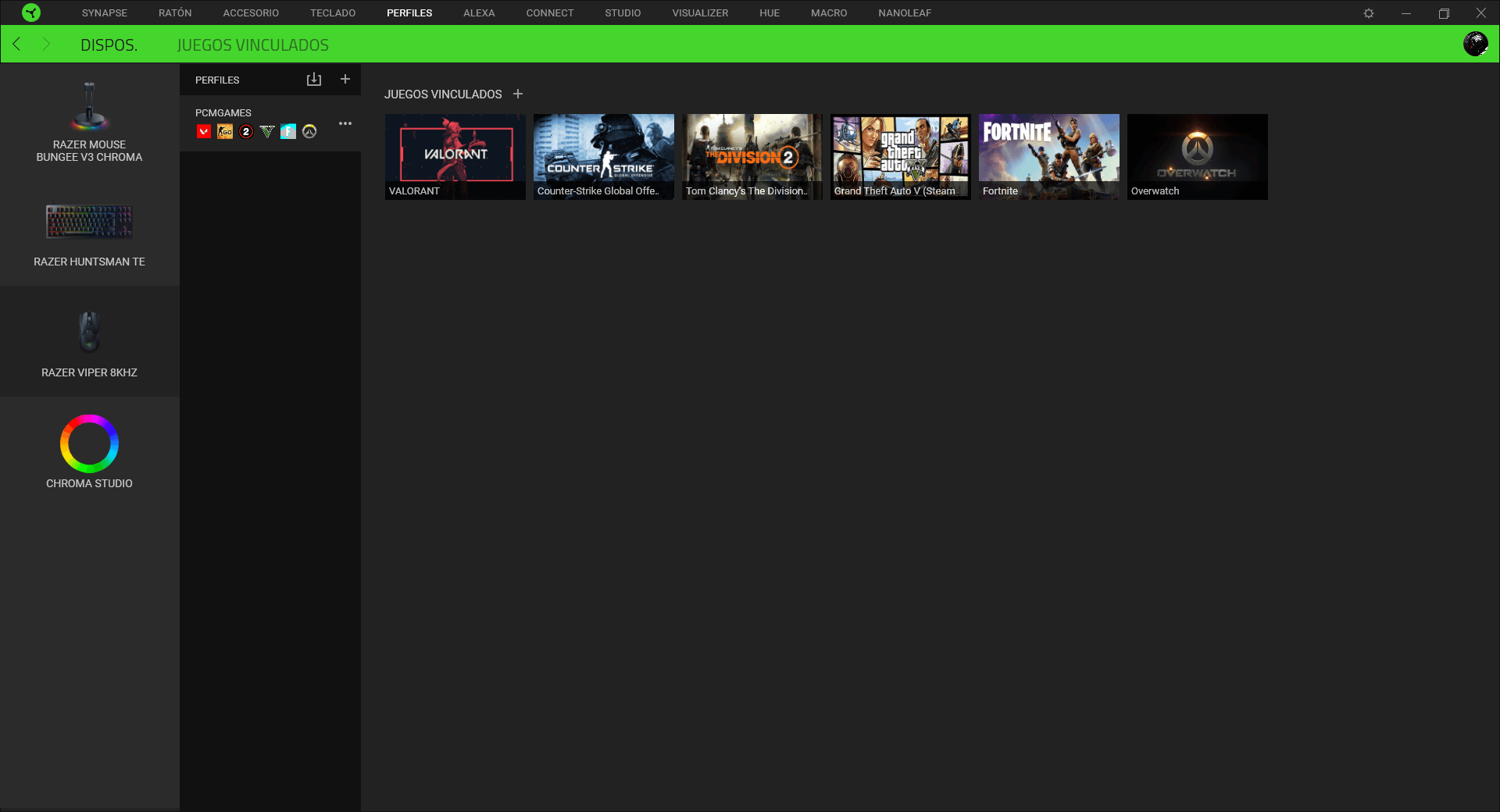Select Counter-Strike Global Offensive tile
The image size is (1500, 812).
[604, 157]
